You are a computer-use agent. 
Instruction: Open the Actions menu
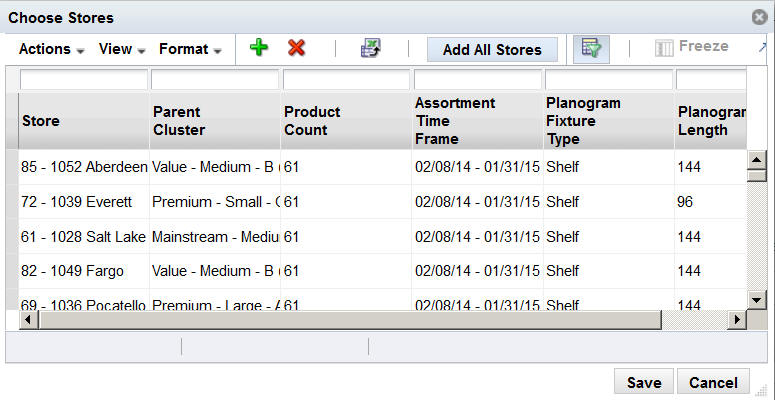point(51,49)
